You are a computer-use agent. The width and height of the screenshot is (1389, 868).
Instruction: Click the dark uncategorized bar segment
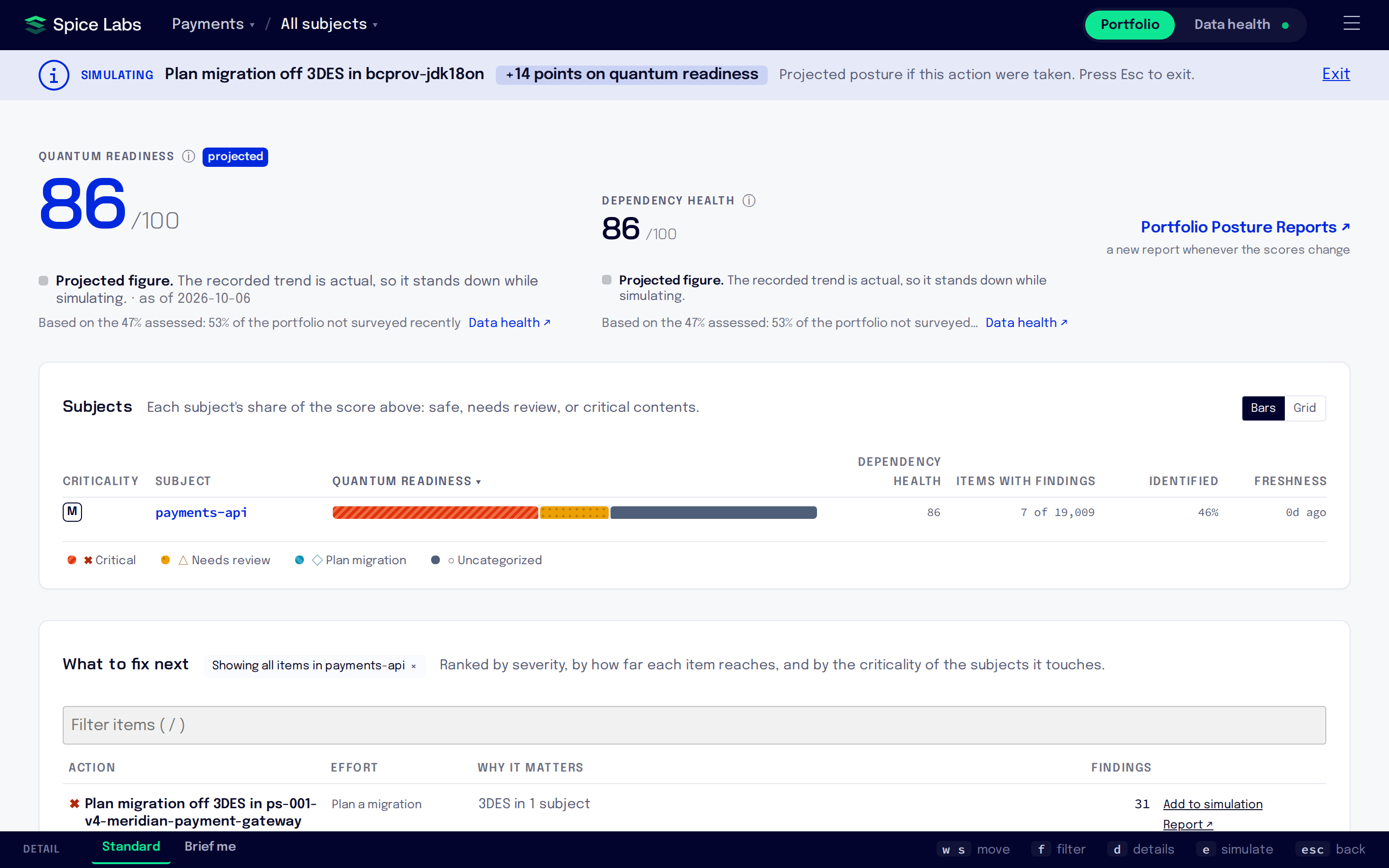713,512
